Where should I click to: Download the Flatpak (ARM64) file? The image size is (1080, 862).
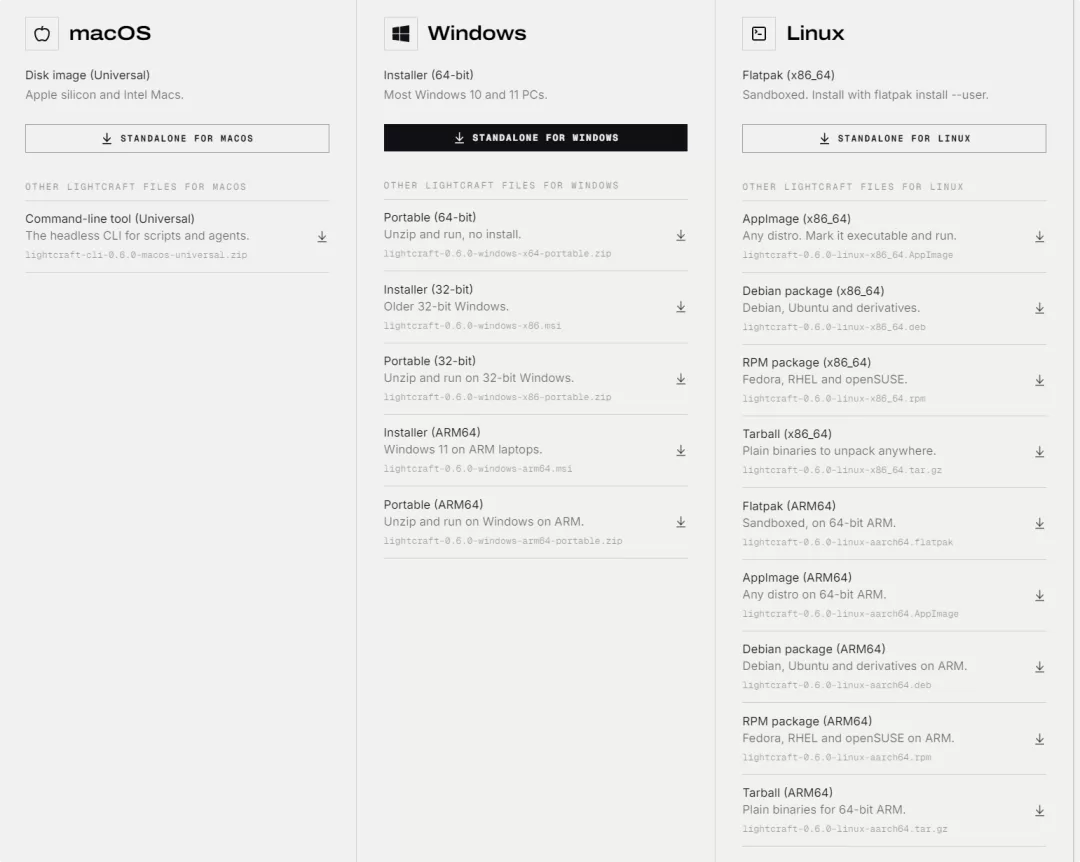[1039, 524]
